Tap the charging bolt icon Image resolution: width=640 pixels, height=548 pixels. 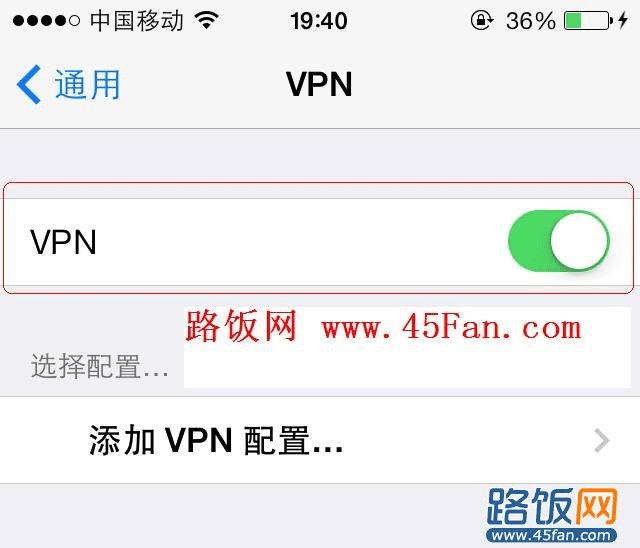click(623, 20)
